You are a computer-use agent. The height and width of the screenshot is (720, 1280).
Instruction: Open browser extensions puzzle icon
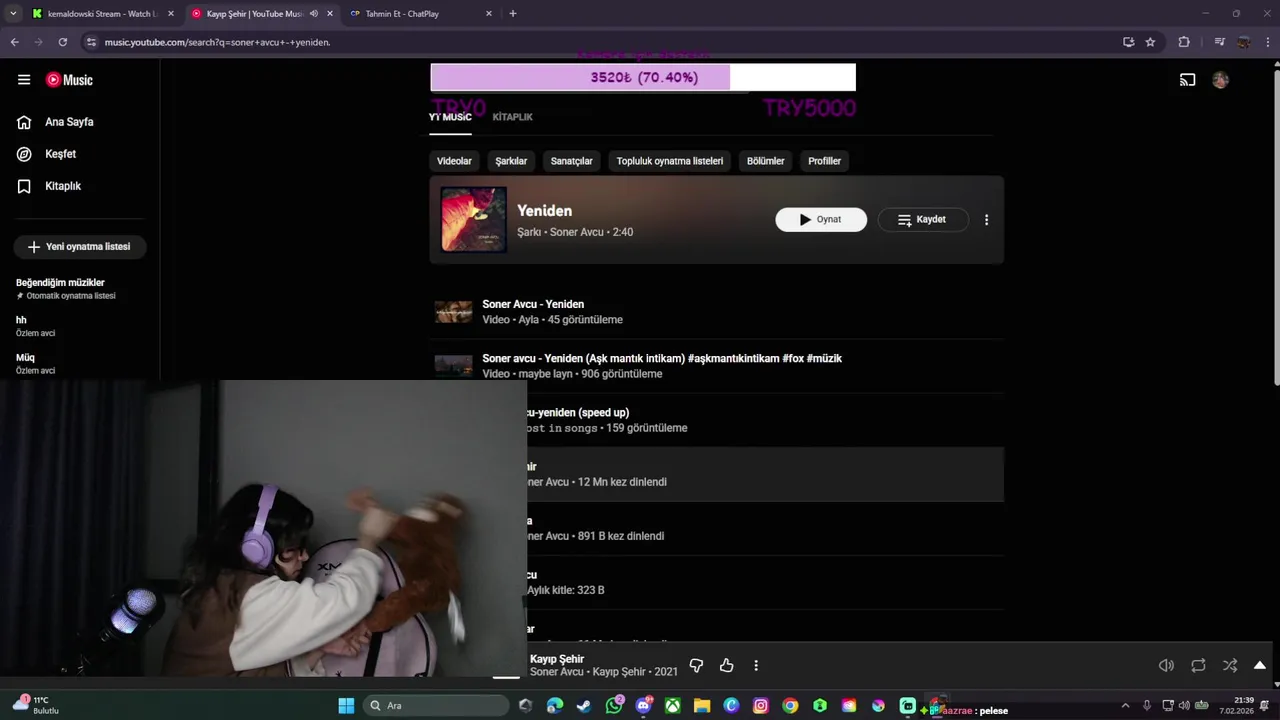(1184, 42)
